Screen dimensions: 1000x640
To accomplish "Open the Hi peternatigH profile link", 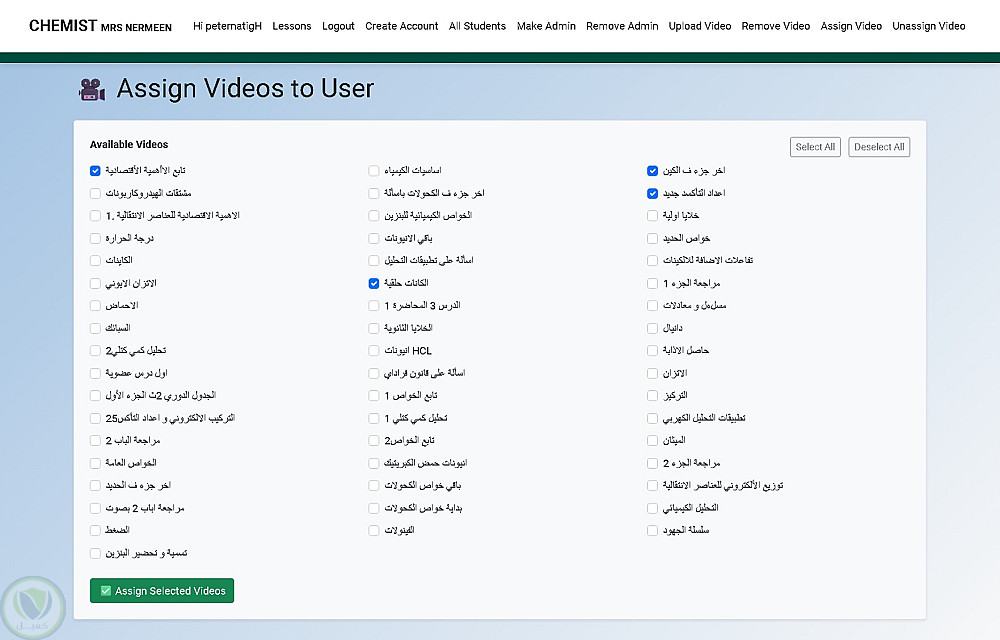I will point(227,26).
